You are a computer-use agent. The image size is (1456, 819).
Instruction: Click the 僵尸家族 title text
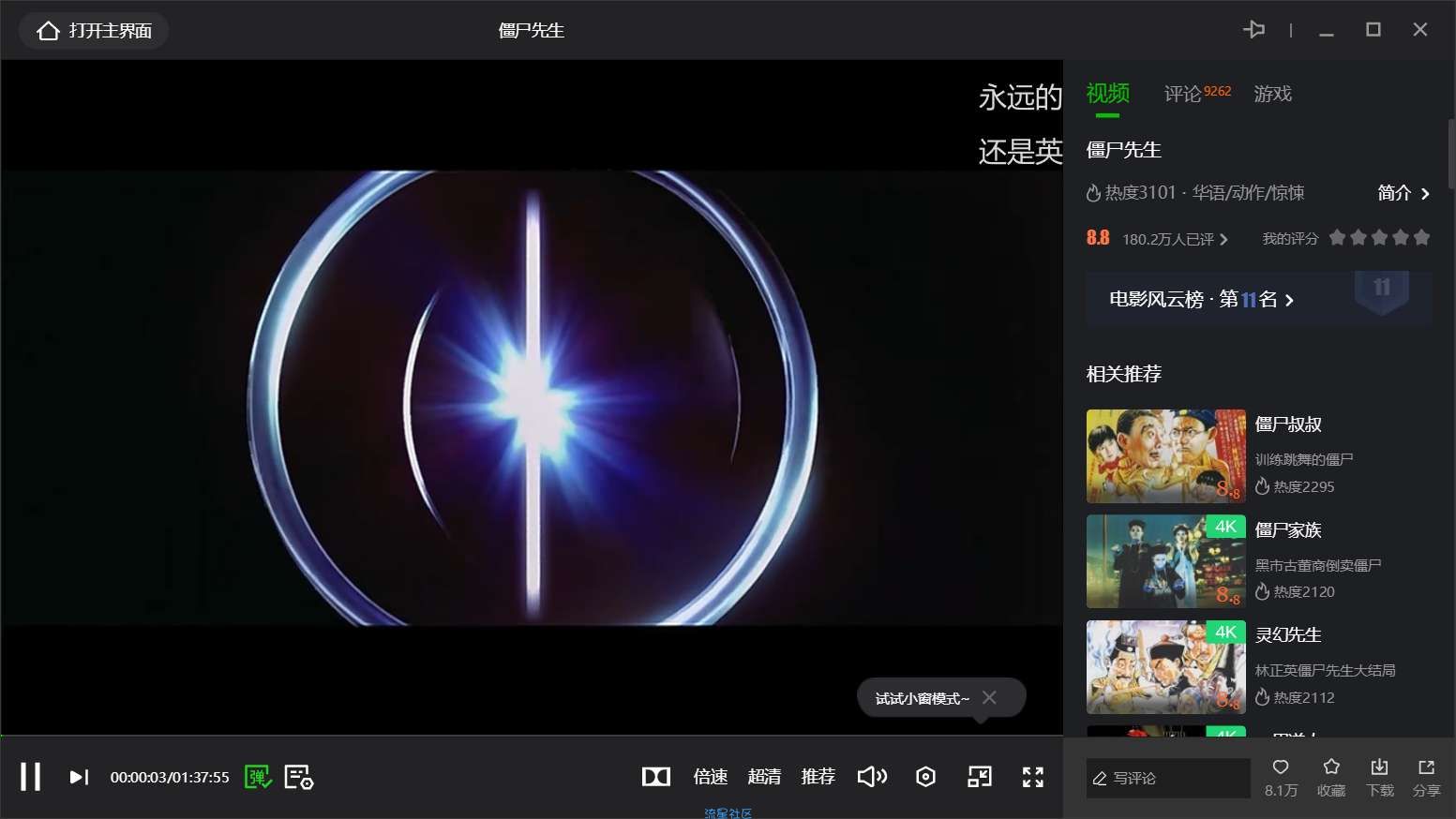(x=1288, y=530)
